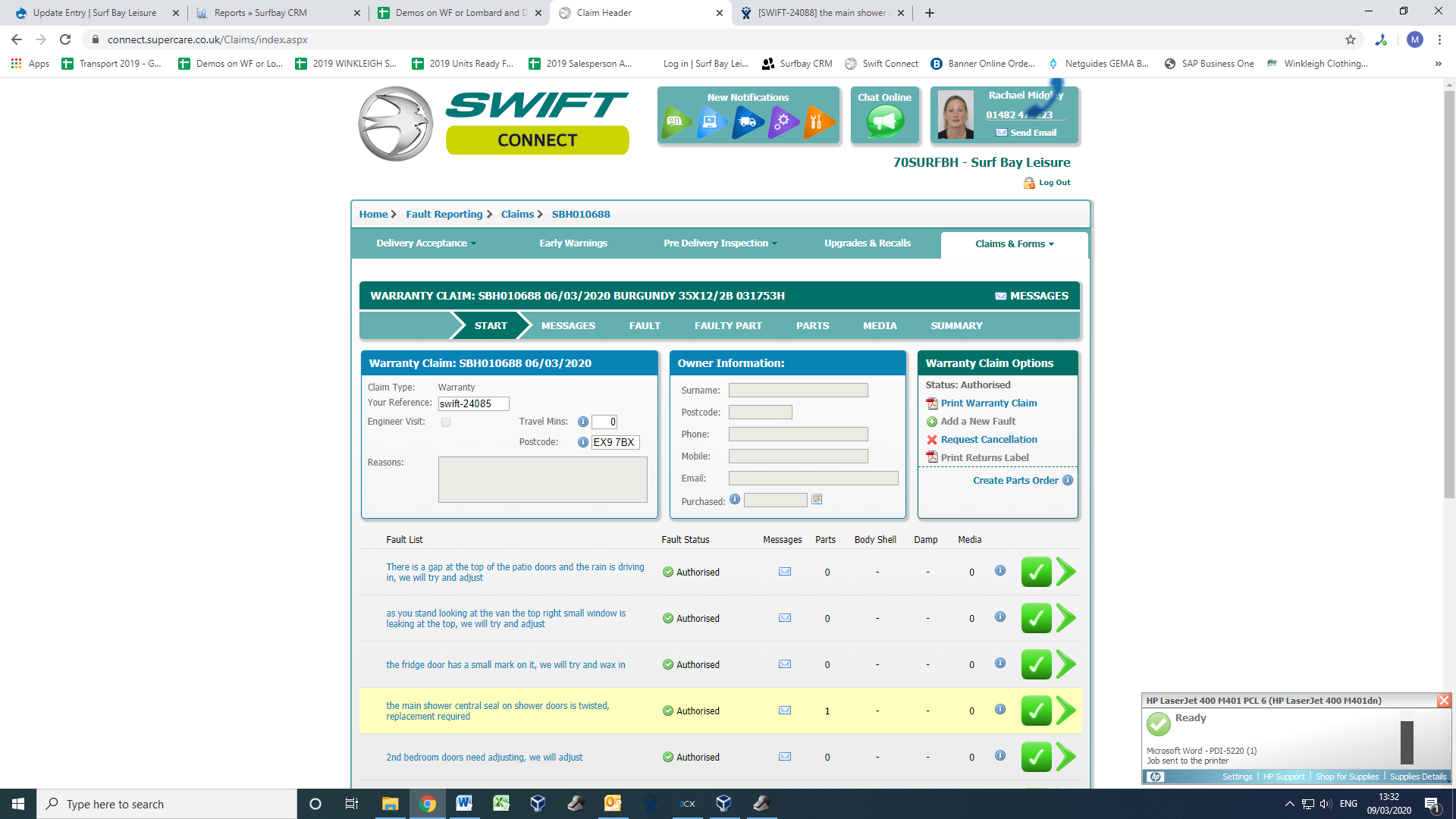The width and height of the screenshot is (1456, 819).
Task: Open the orange tools notification icon
Action: pyautogui.click(x=818, y=121)
